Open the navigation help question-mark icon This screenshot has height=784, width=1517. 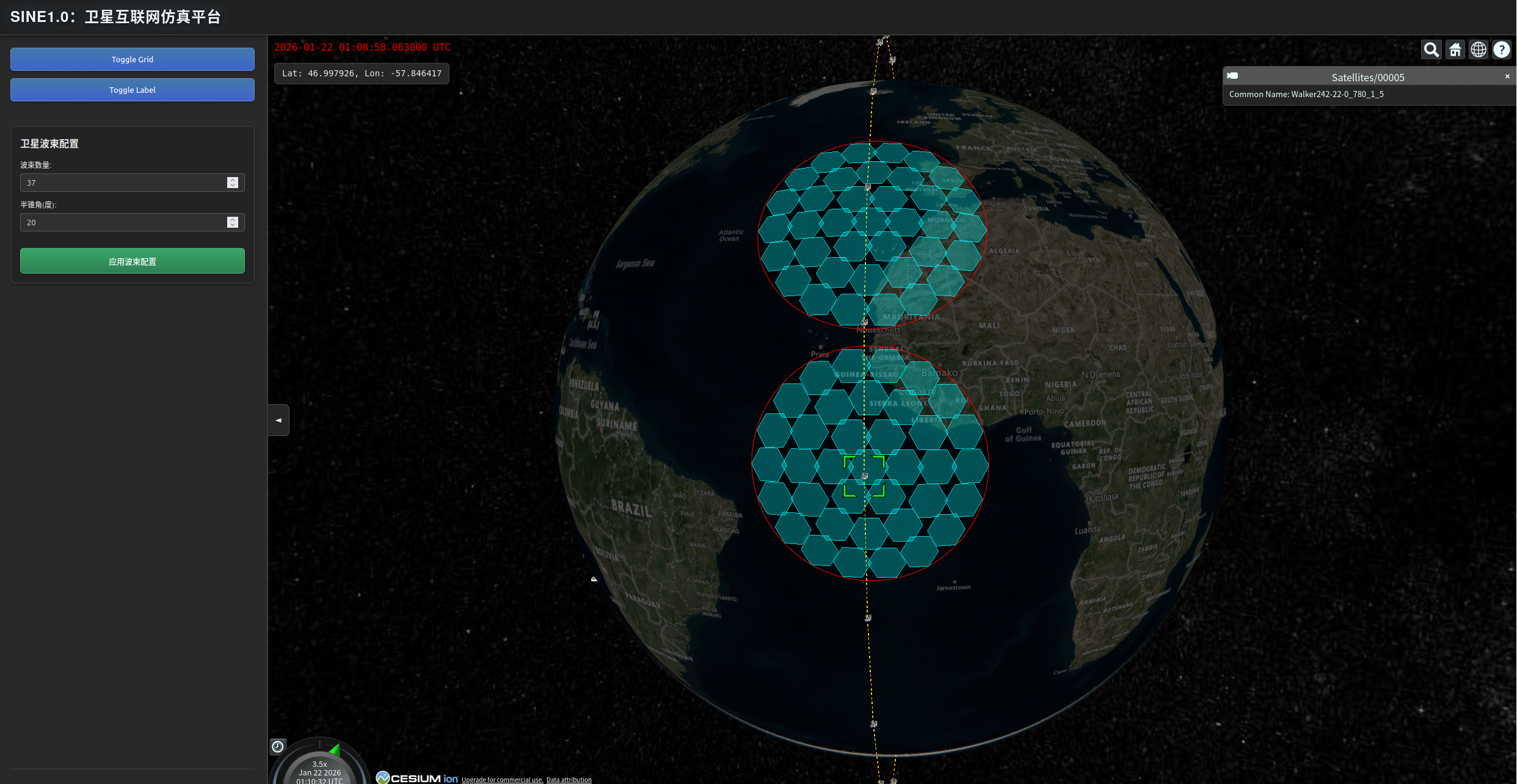[x=1502, y=49]
